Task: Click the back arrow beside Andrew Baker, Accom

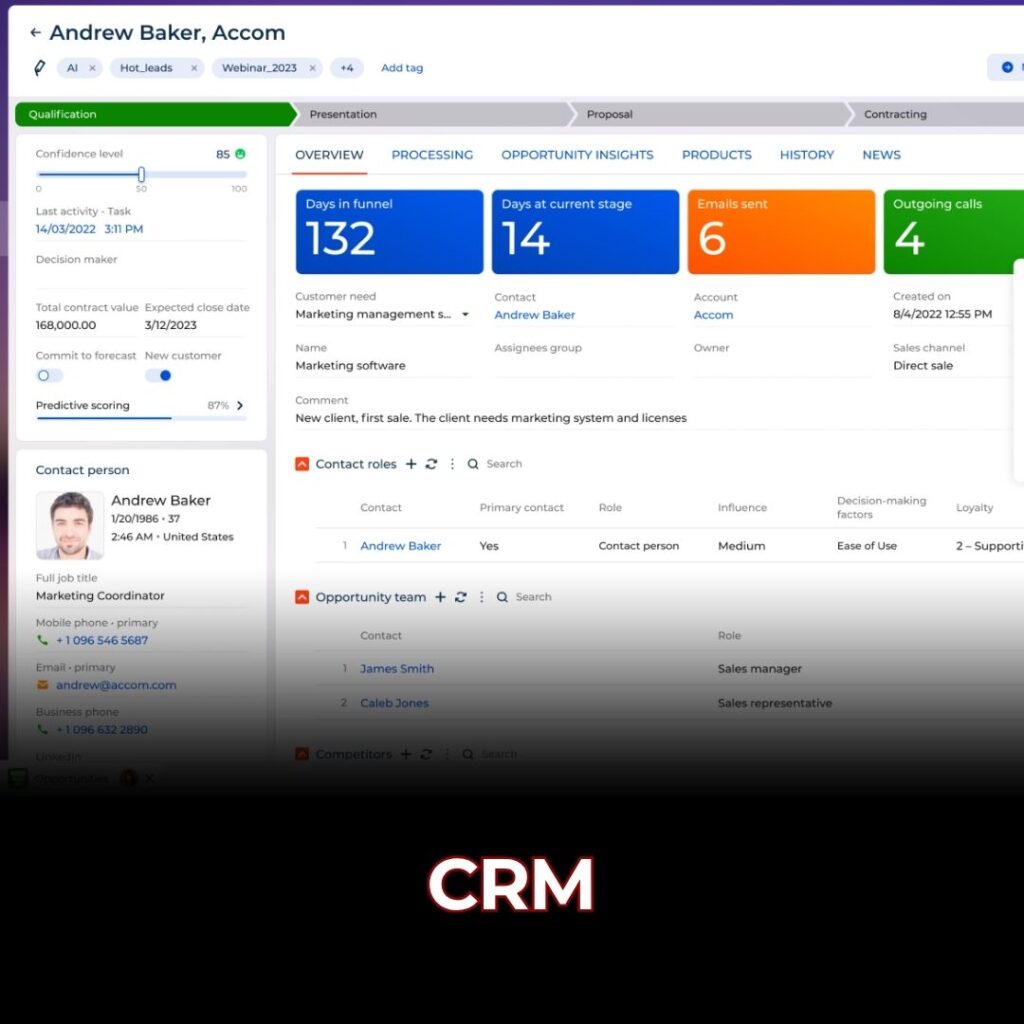Action: [35, 33]
